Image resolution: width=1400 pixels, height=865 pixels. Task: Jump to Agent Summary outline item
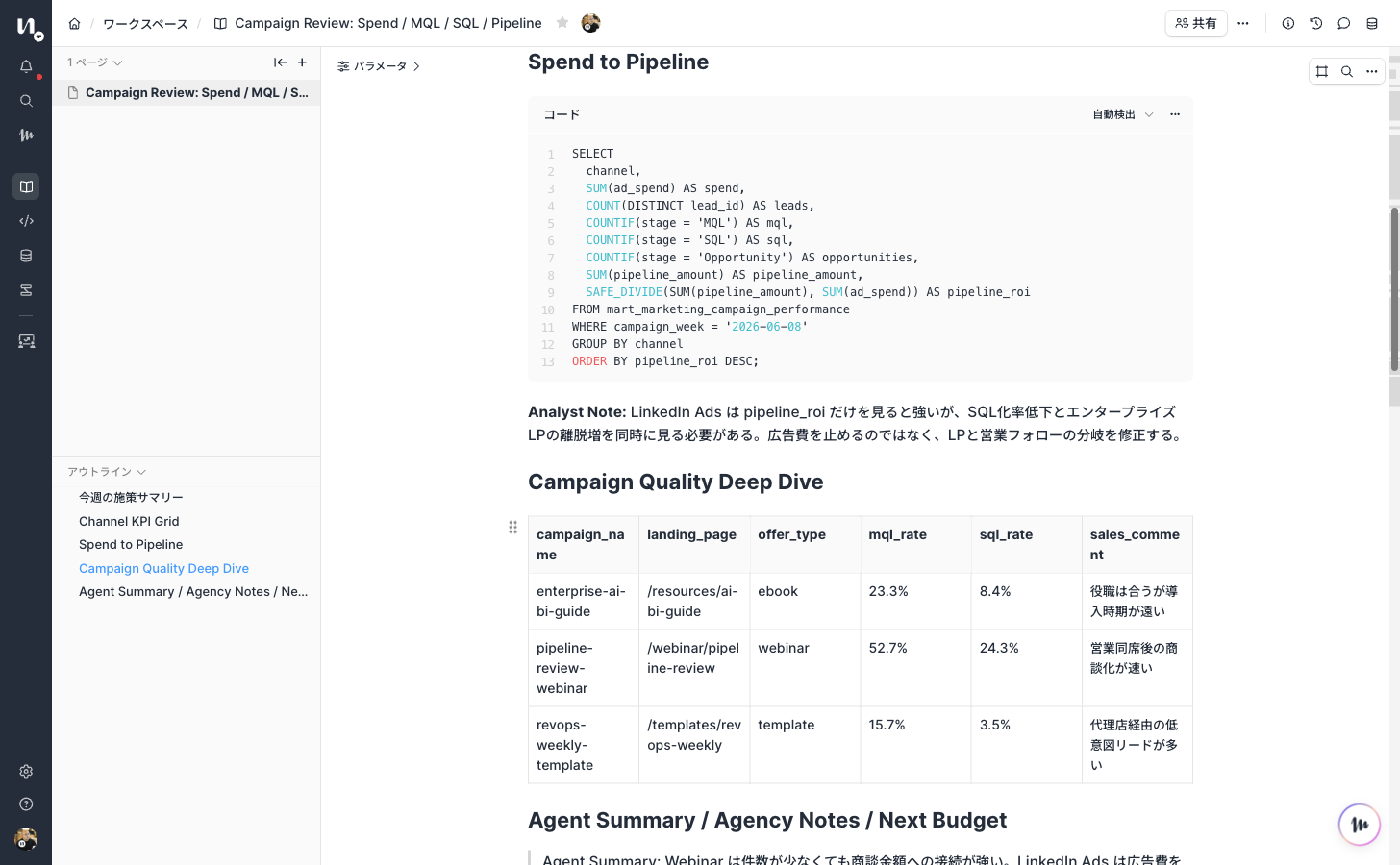click(x=193, y=591)
